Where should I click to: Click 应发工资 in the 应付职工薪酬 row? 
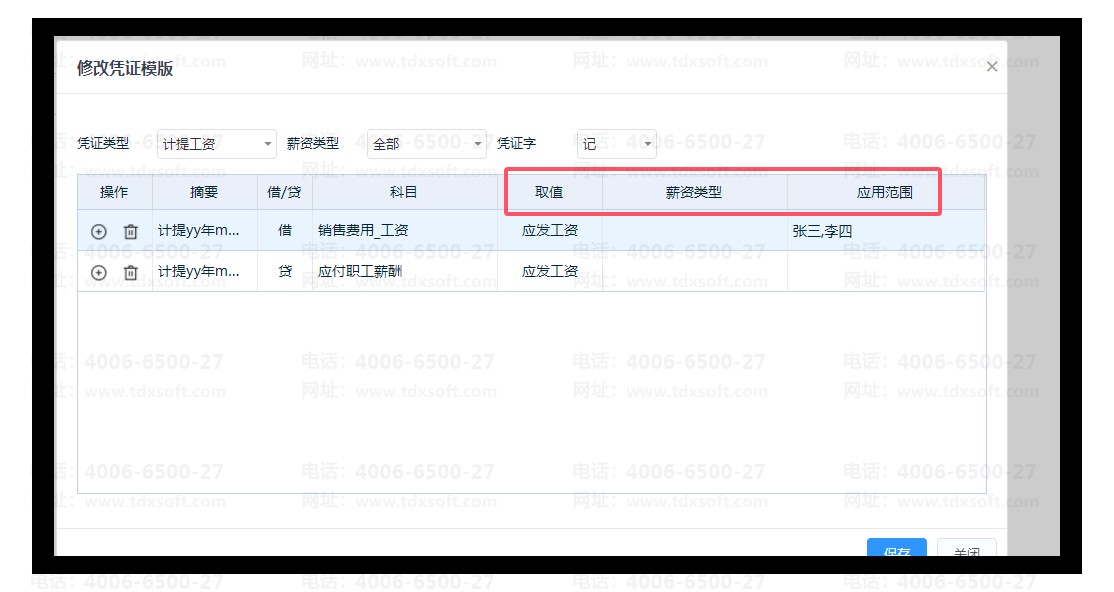(550, 272)
